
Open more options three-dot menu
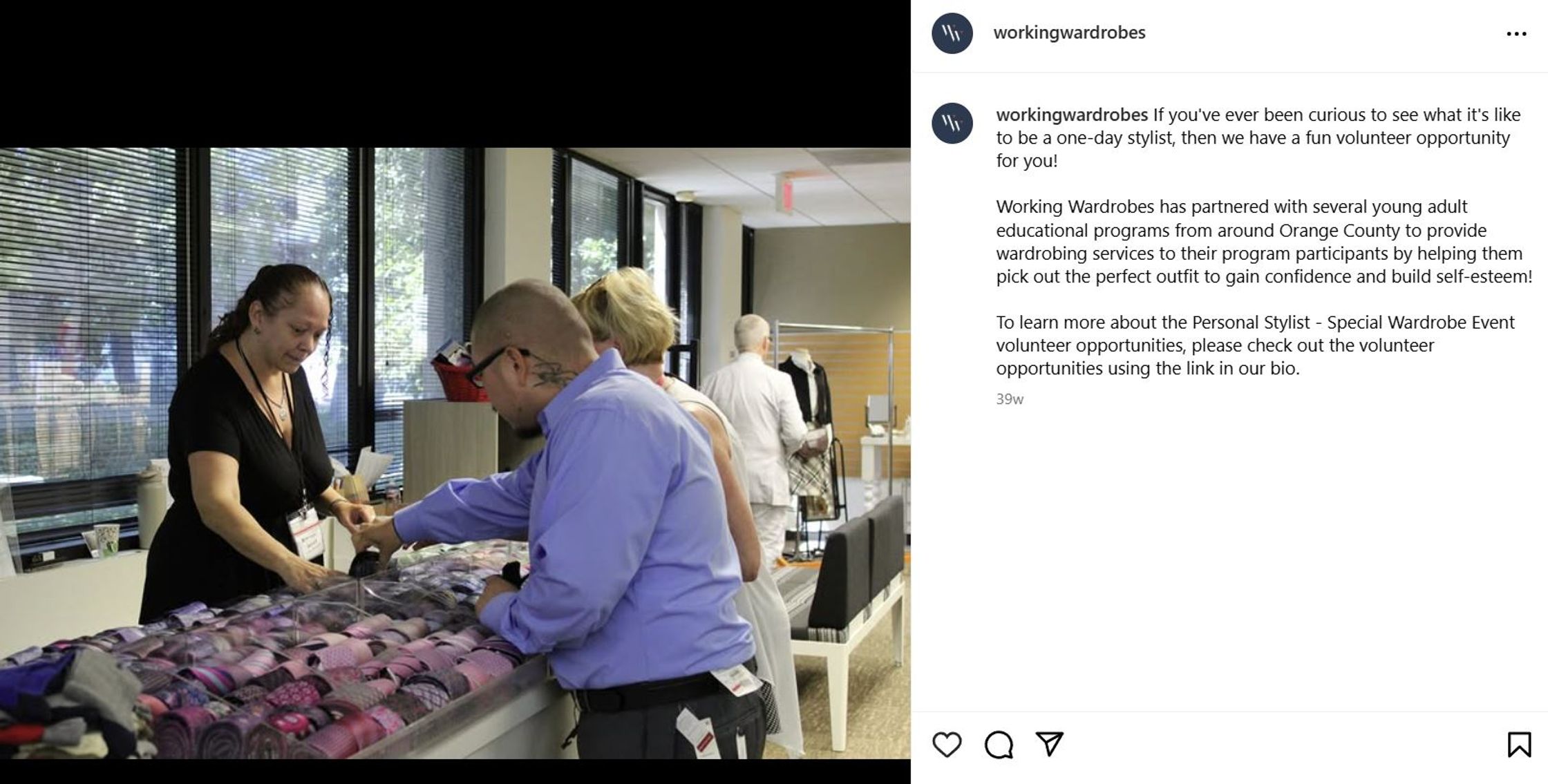coord(1516,34)
